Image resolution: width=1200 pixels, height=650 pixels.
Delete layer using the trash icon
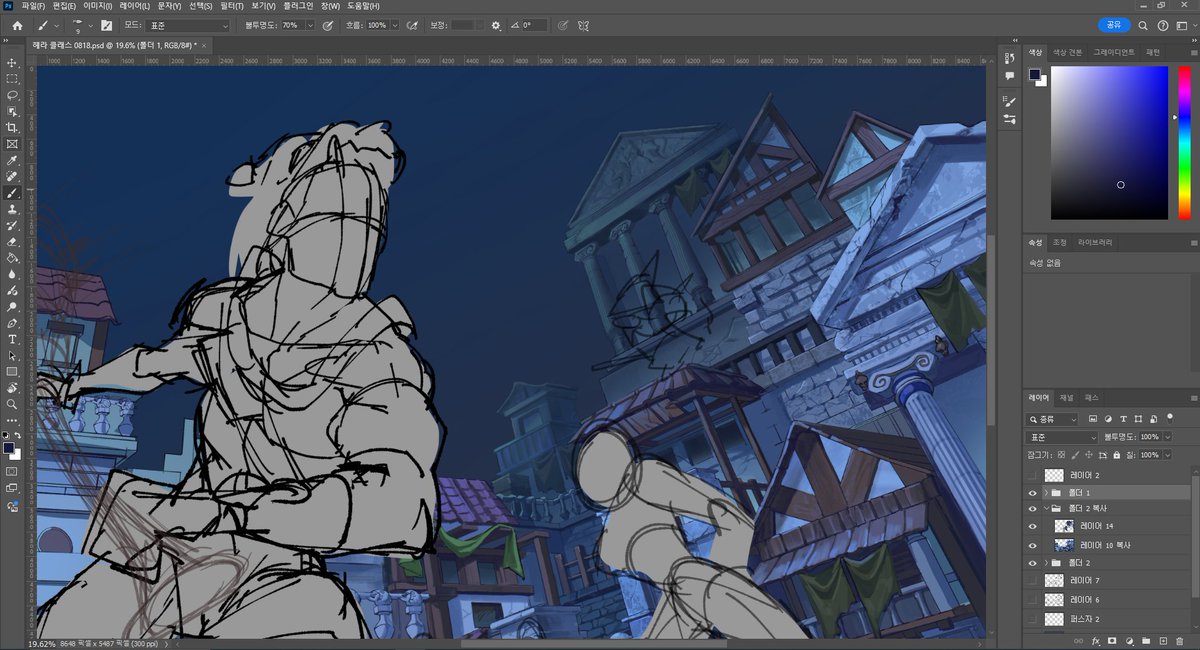coord(1180,640)
